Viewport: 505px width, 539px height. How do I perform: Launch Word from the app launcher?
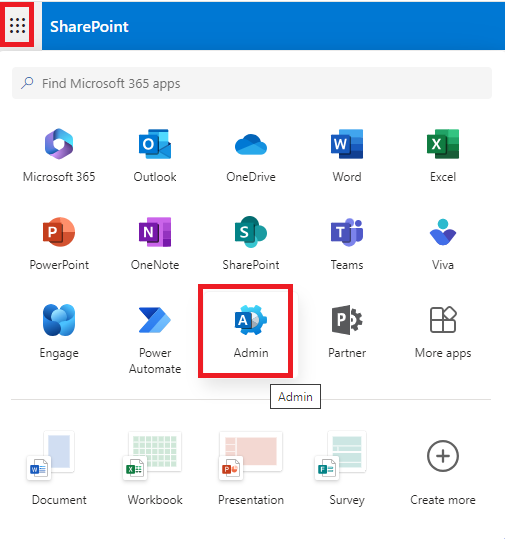click(347, 144)
